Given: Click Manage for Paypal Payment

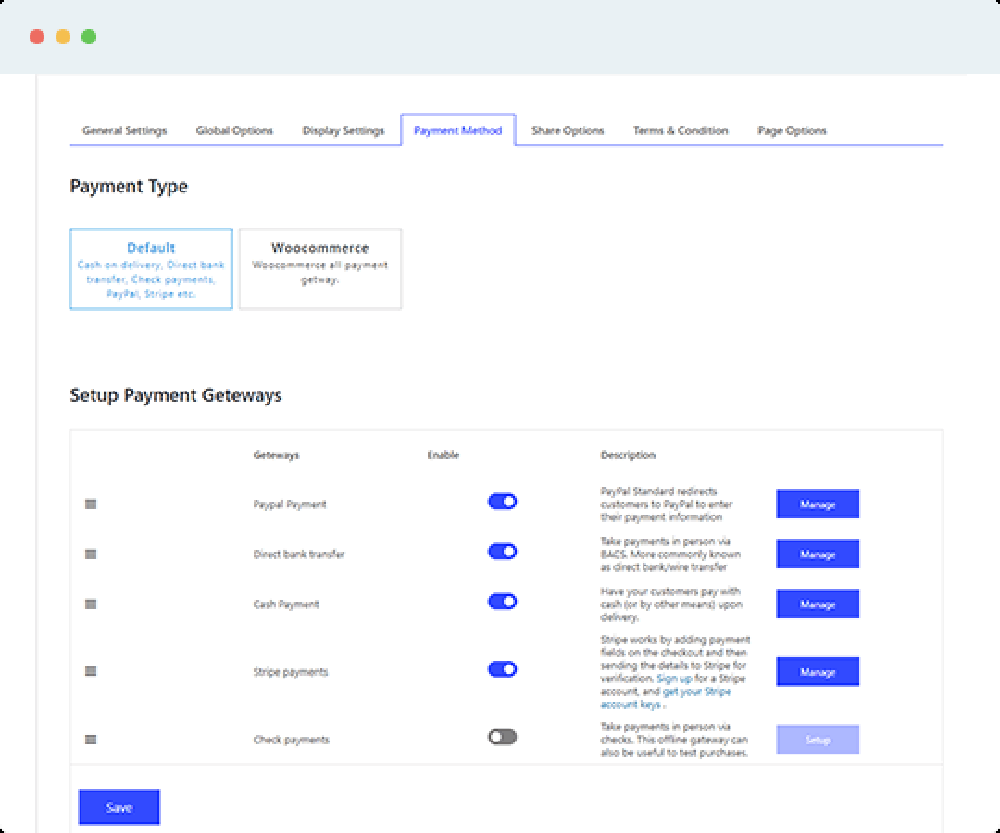Looking at the screenshot, I should point(817,503).
